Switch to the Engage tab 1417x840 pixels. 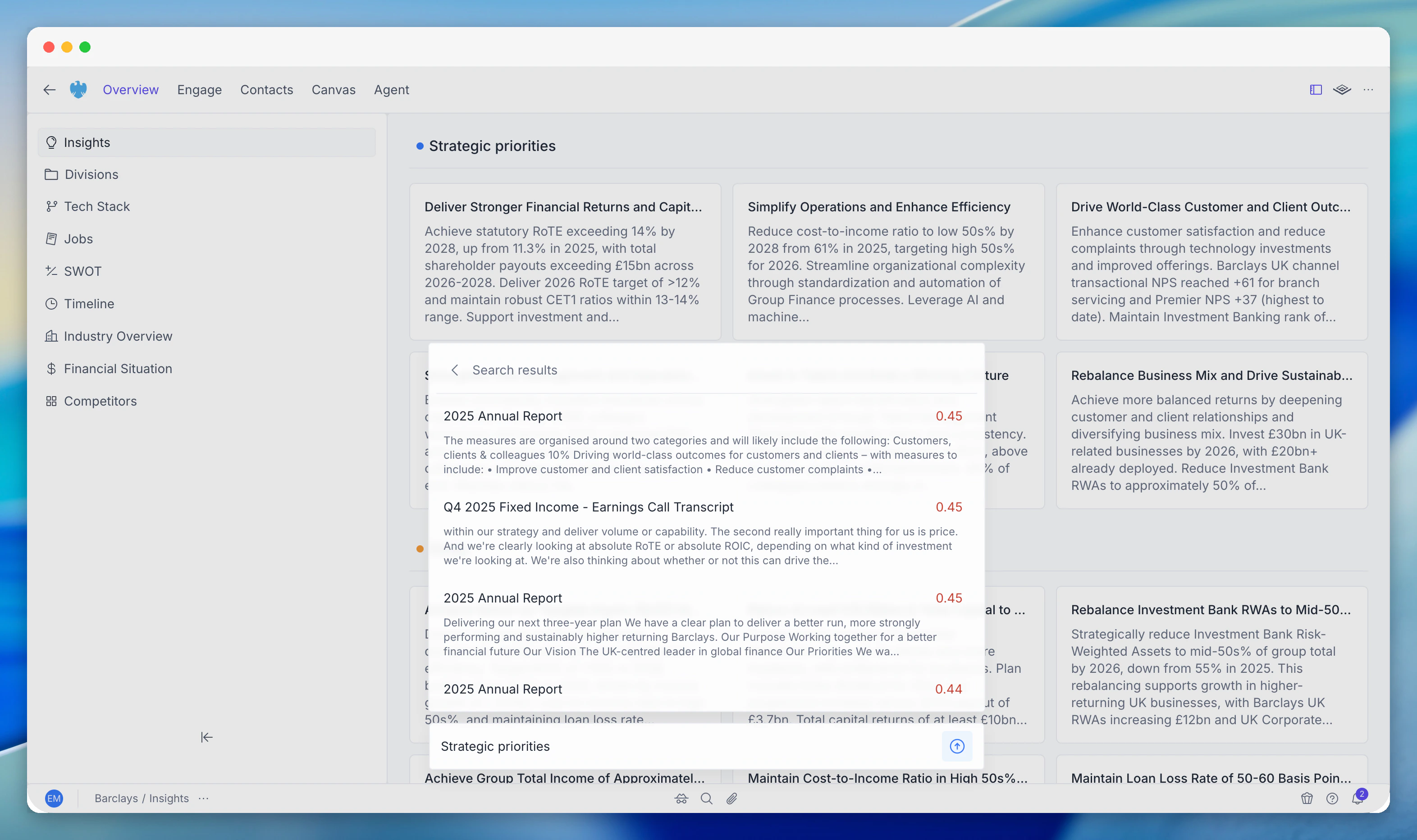pos(199,89)
